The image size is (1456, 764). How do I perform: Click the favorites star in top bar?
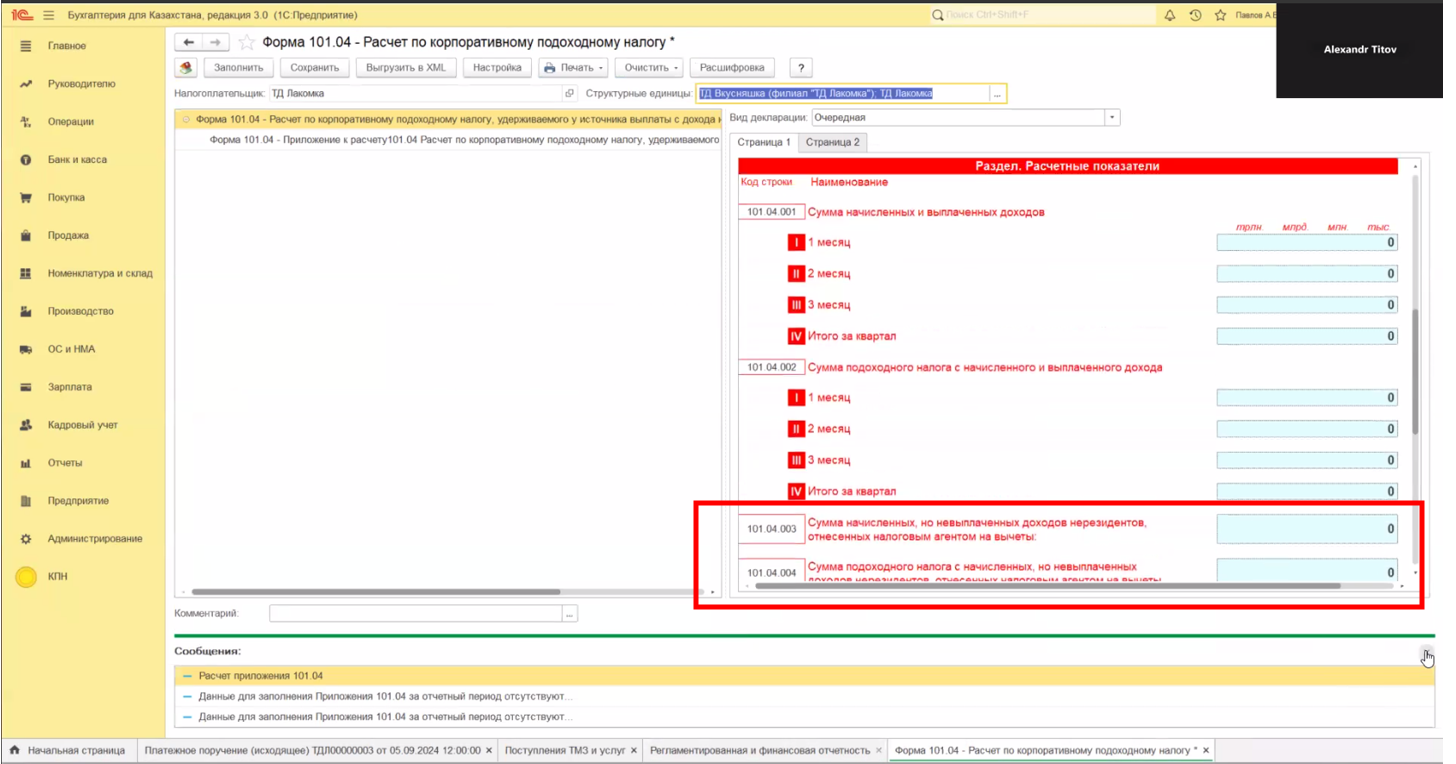click(1220, 15)
